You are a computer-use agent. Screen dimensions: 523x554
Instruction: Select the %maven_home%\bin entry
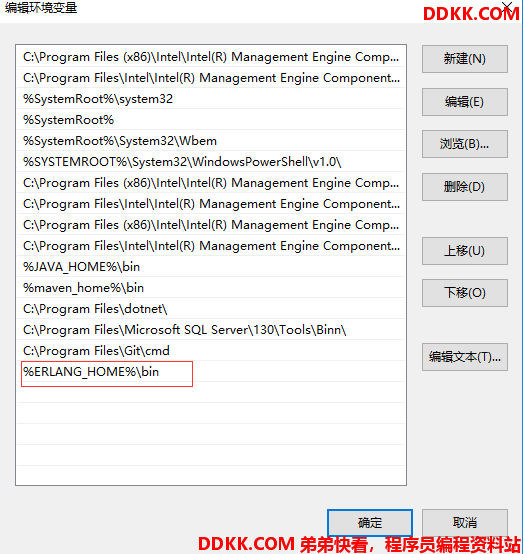tap(211, 288)
